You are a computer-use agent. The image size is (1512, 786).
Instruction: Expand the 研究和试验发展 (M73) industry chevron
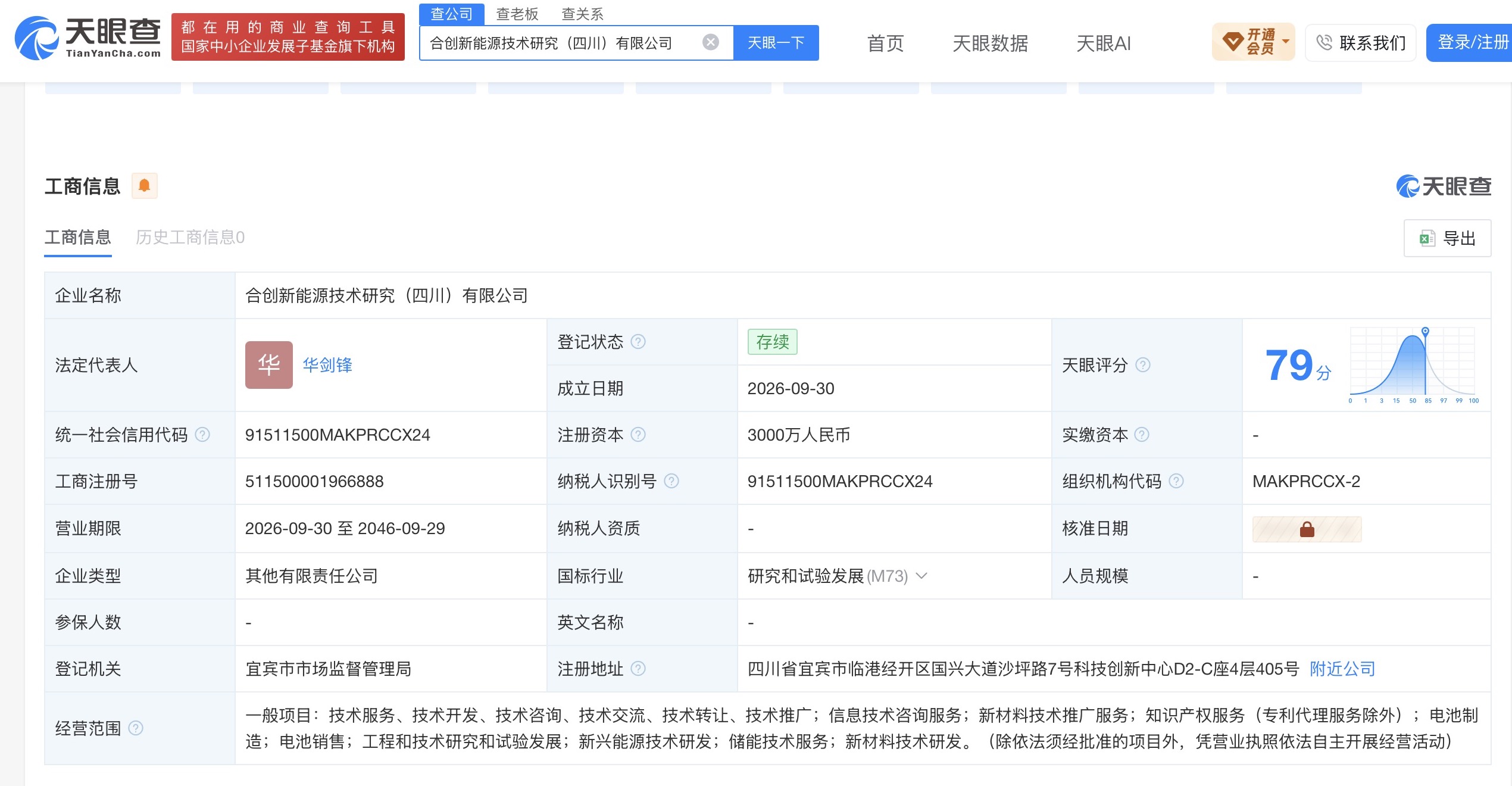921,576
